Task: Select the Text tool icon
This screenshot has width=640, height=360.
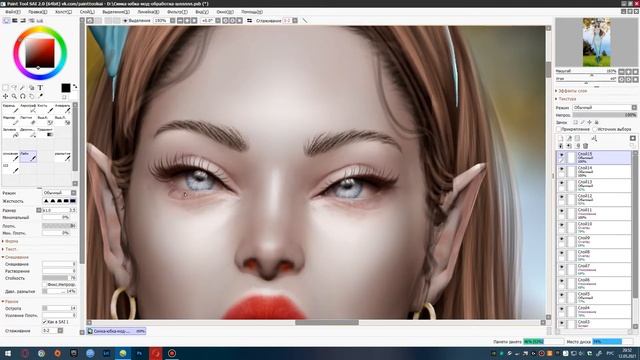Action: pyautogui.click(x=40, y=88)
